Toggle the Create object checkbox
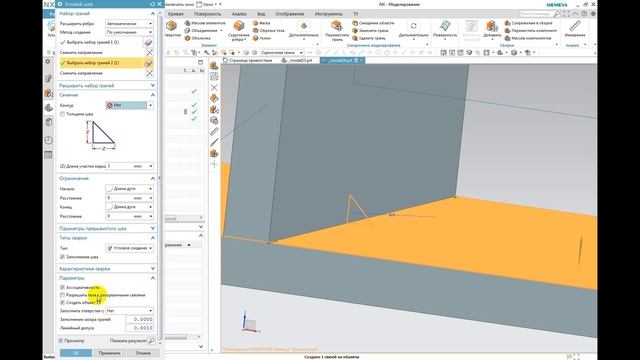Viewport: 640px width, 360px height. 62,302
